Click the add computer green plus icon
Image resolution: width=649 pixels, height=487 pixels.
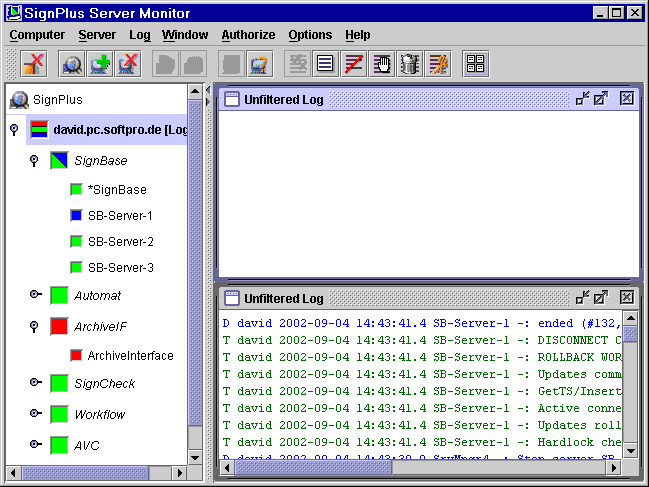[x=100, y=65]
